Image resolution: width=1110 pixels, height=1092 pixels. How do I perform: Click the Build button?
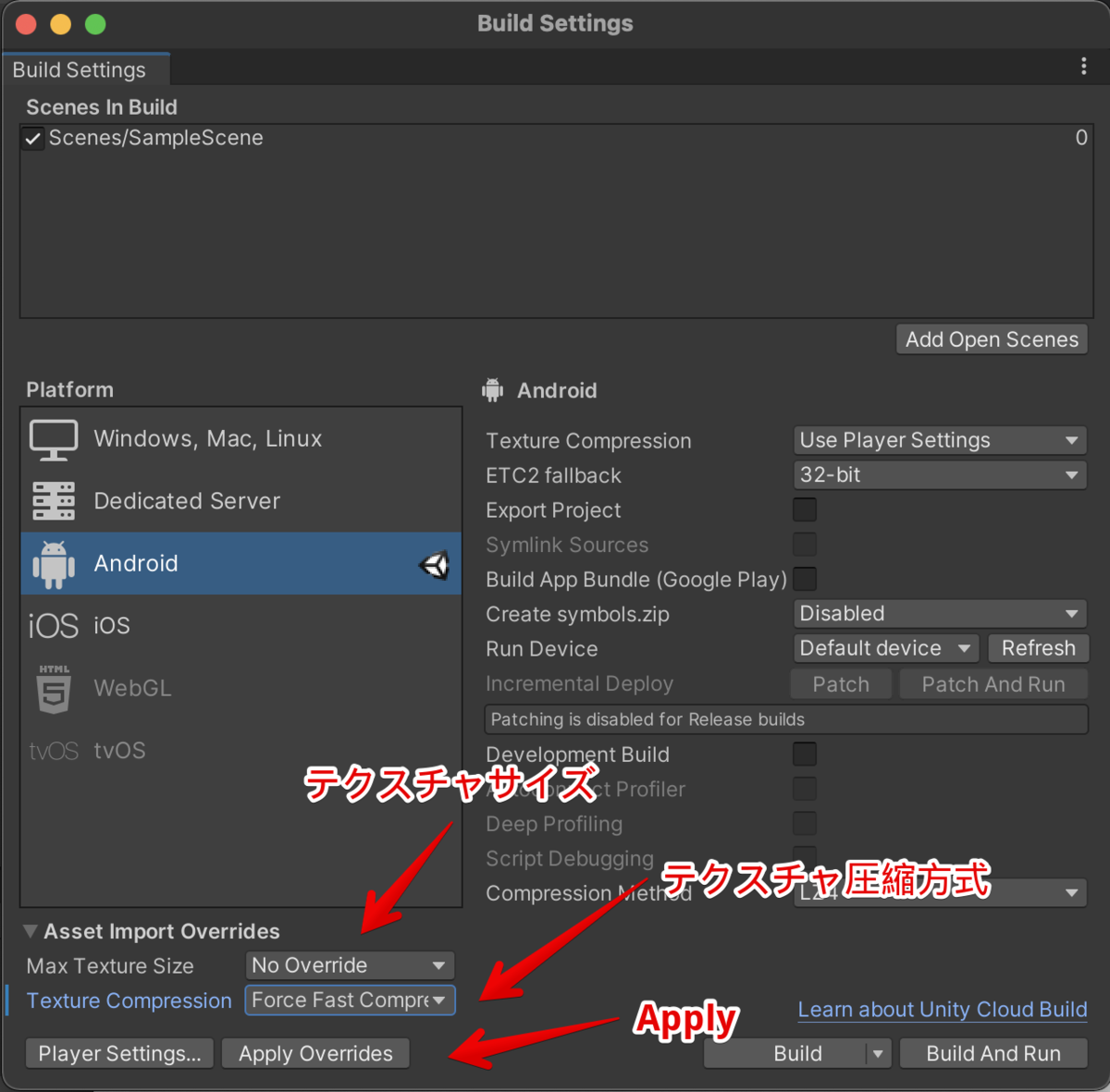point(786,1053)
